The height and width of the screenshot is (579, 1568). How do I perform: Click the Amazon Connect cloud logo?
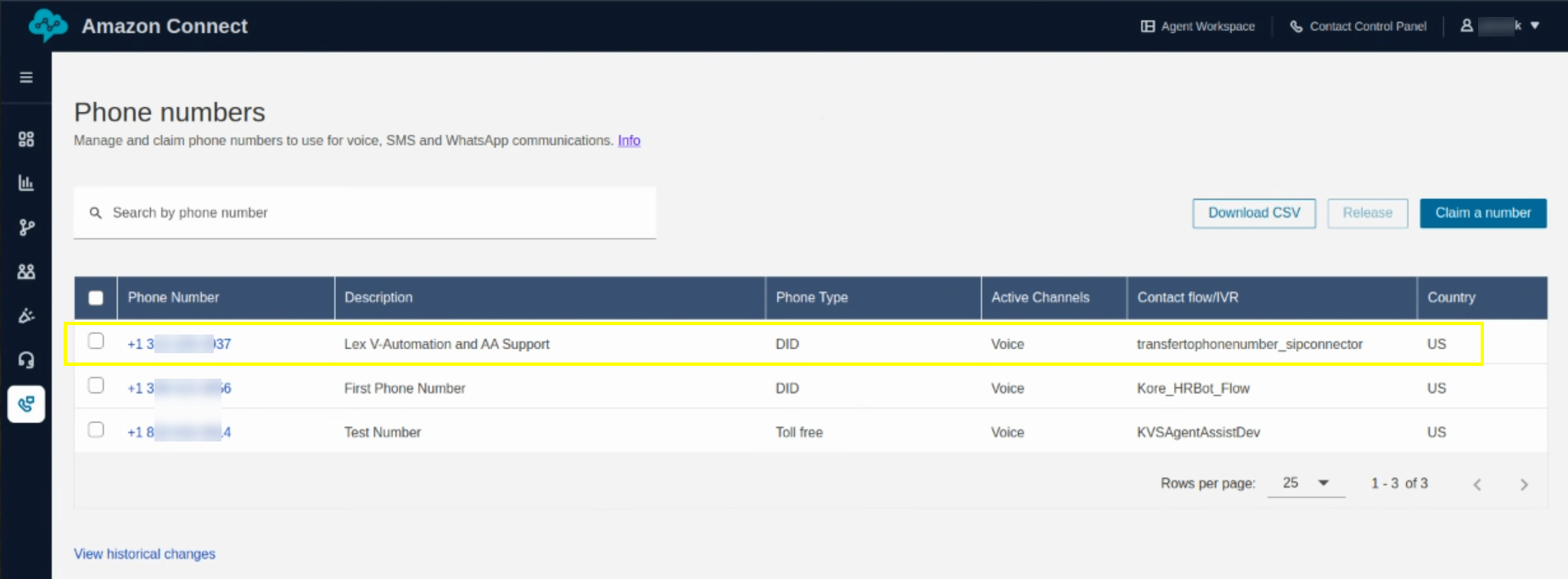pyautogui.click(x=48, y=25)
